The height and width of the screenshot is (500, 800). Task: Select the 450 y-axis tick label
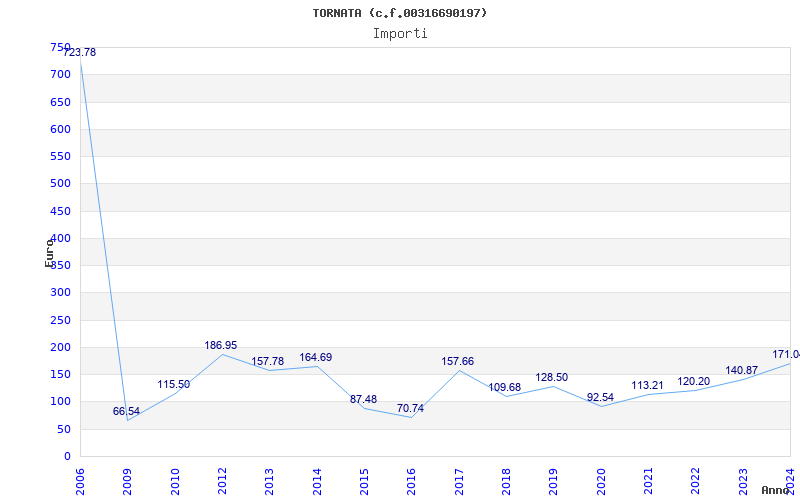coord(60,211)
